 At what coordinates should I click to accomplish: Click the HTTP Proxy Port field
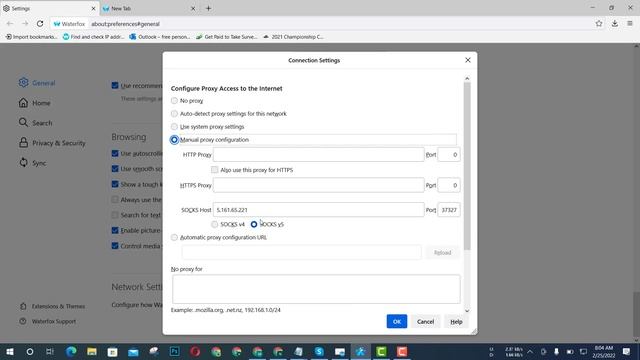pyautogui.click(x=449, y=155)
